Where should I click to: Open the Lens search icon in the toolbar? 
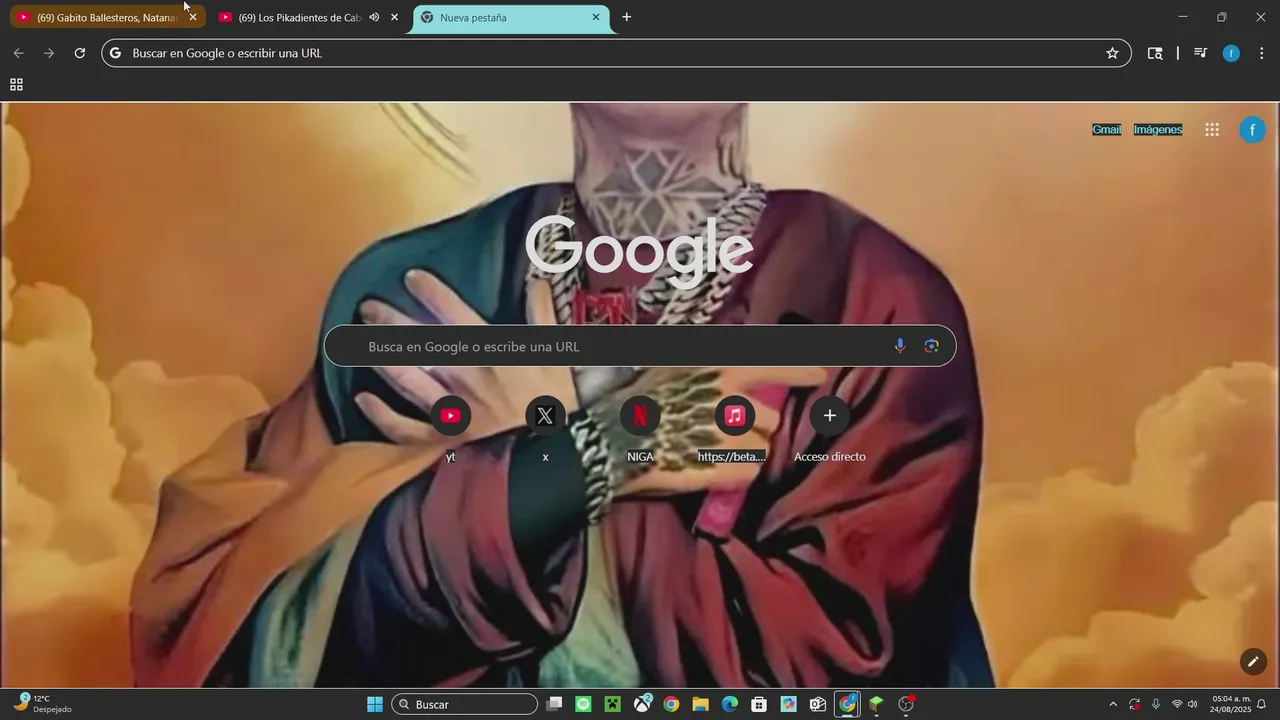tap(1155, 53)
